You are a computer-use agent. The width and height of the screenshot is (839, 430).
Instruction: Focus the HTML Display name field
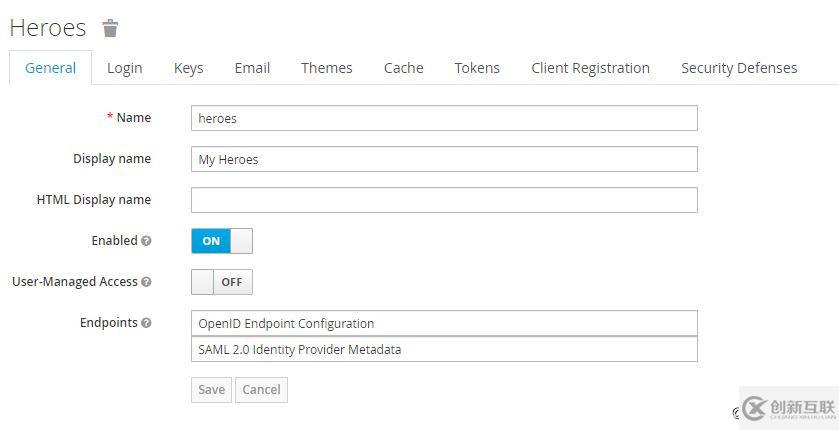pyautogui.click(x=443, y=200)
